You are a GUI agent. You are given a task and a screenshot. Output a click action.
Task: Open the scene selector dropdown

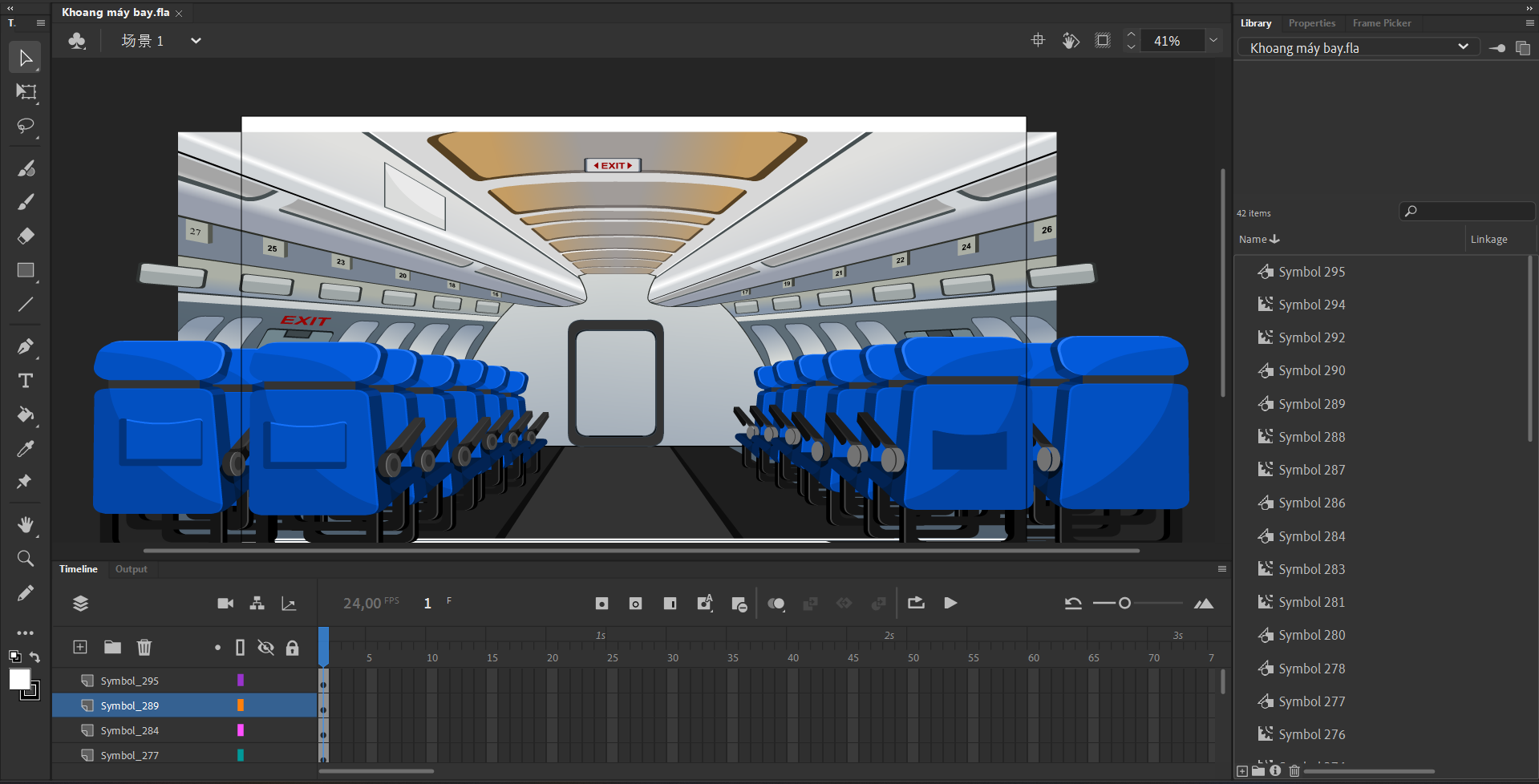click(x=196, y=41)
